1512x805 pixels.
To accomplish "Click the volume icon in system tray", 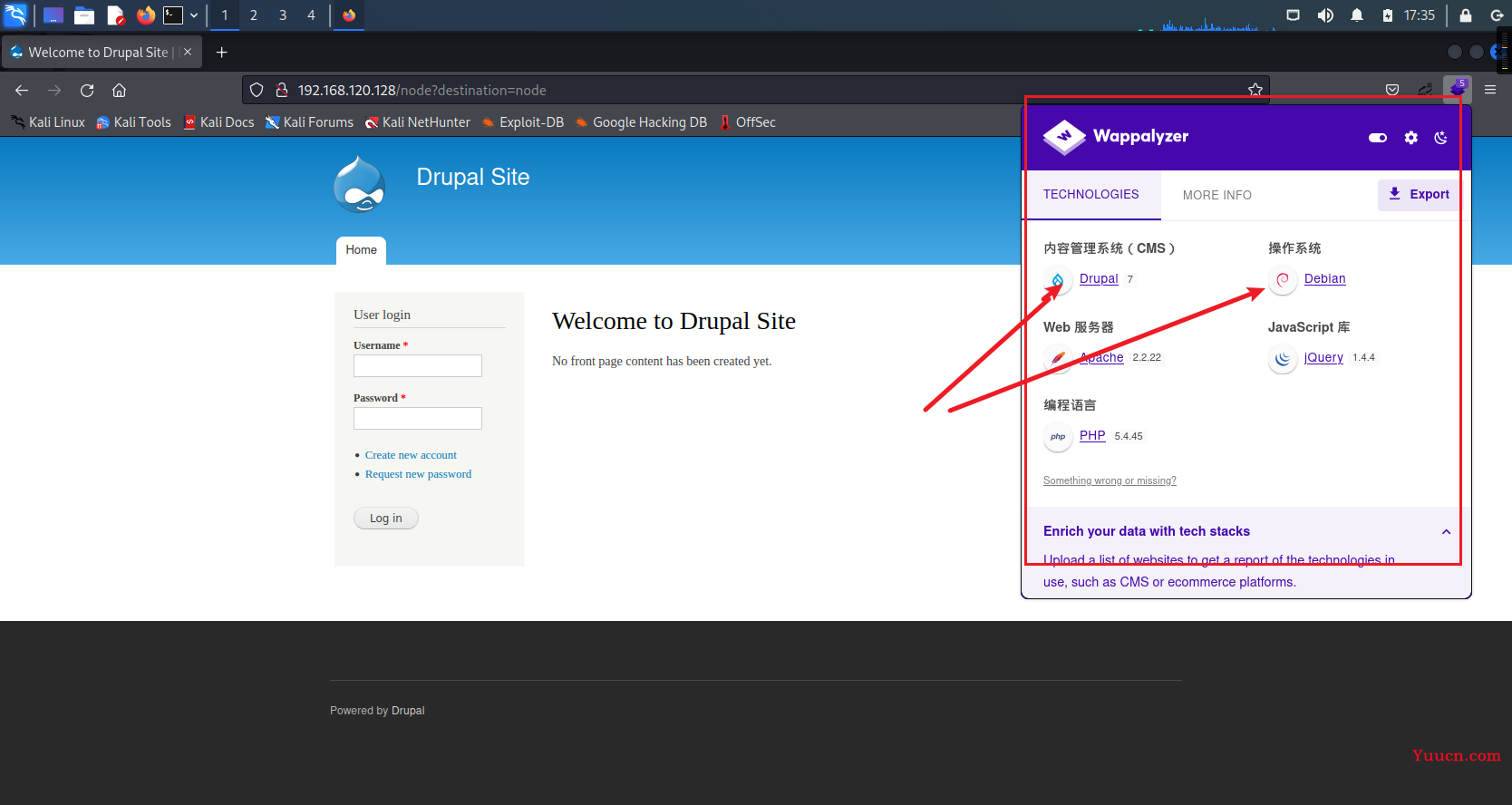I will coord(1325,15).
